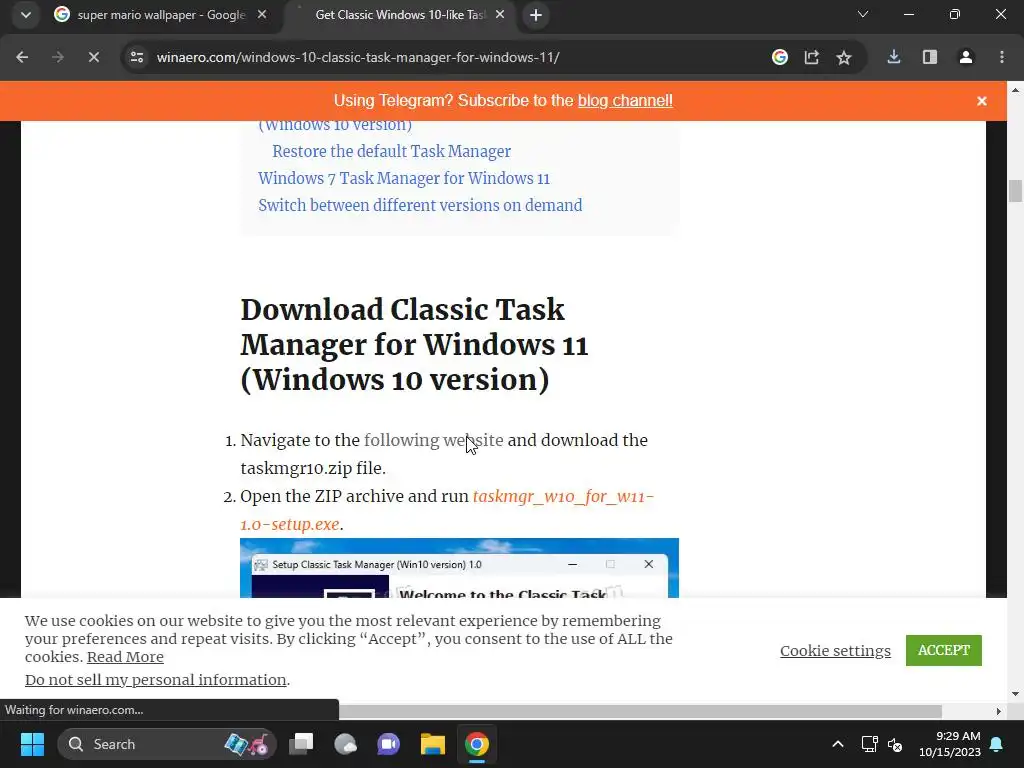Click Do not sell my personal information
The image size is (1024, 768).
[x=155, y=680]
